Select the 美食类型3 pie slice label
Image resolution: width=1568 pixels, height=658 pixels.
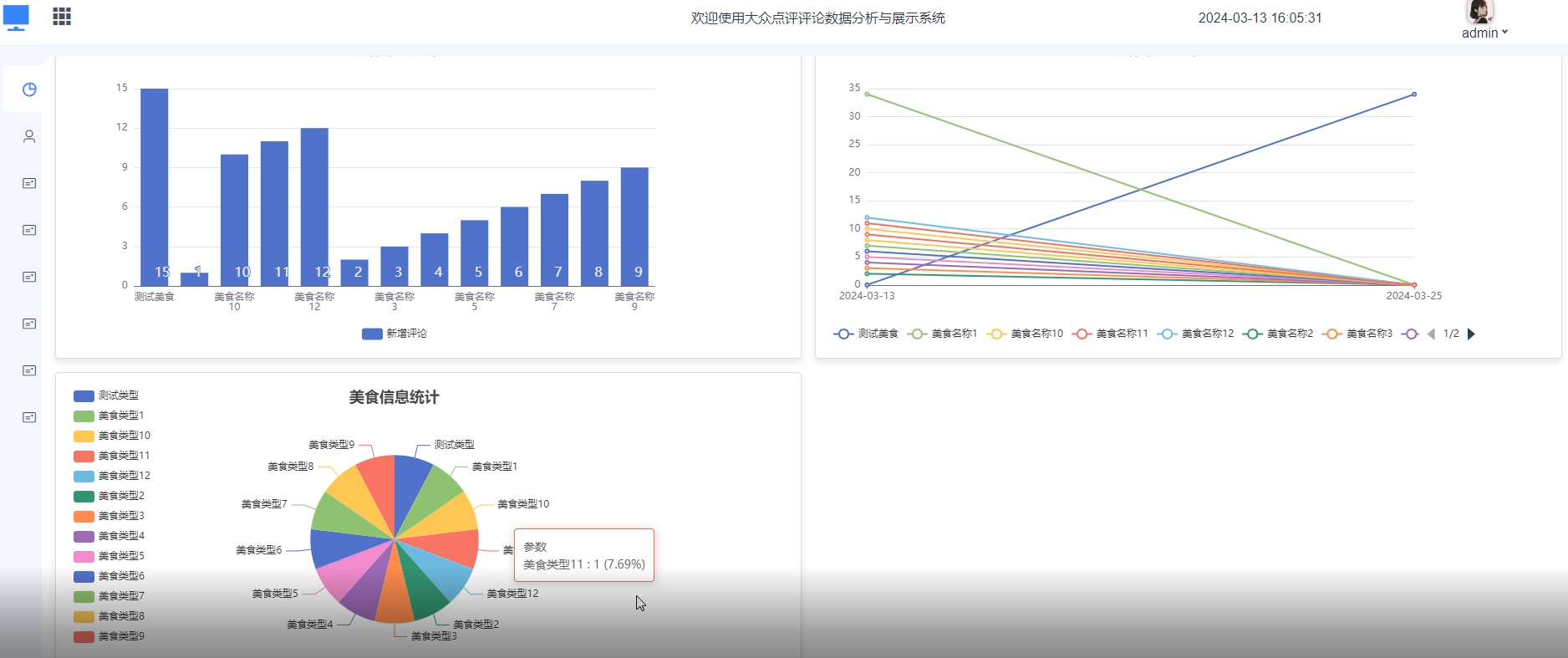[x=434, y=636]
